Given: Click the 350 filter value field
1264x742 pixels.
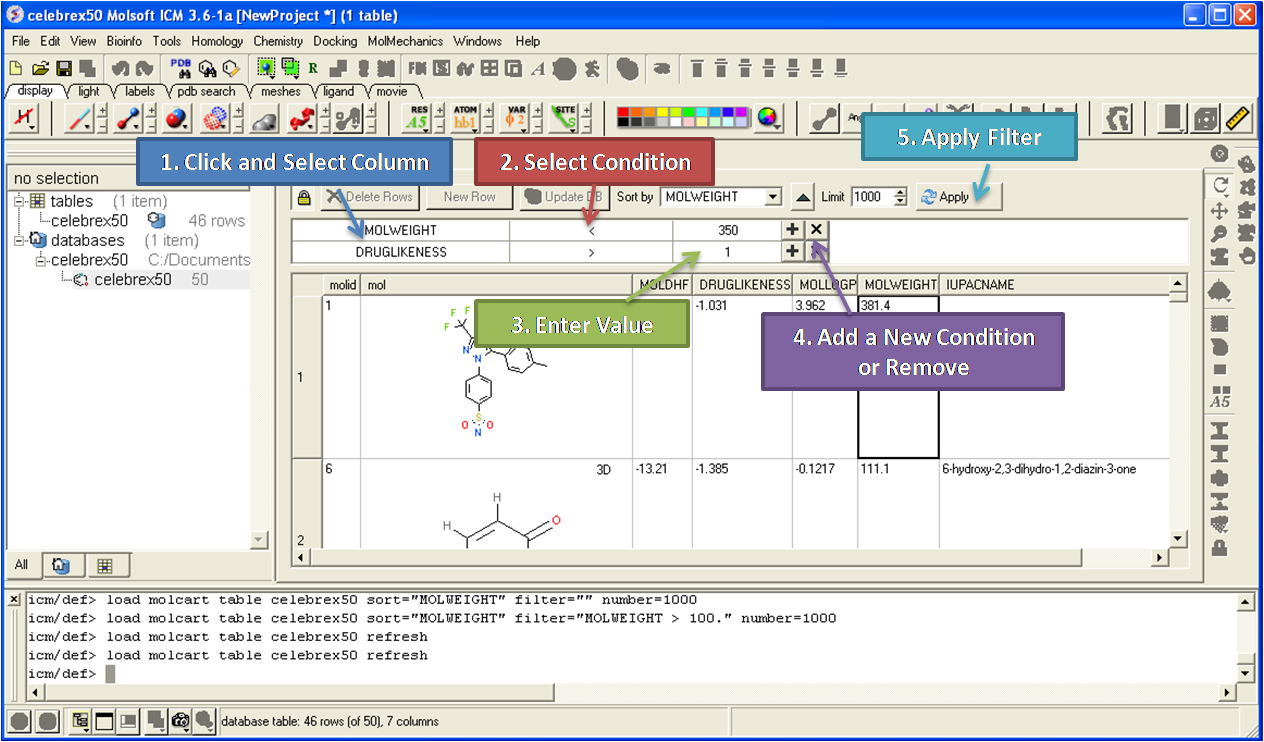Looking at the screenshot, I should (x=728, y=230).
